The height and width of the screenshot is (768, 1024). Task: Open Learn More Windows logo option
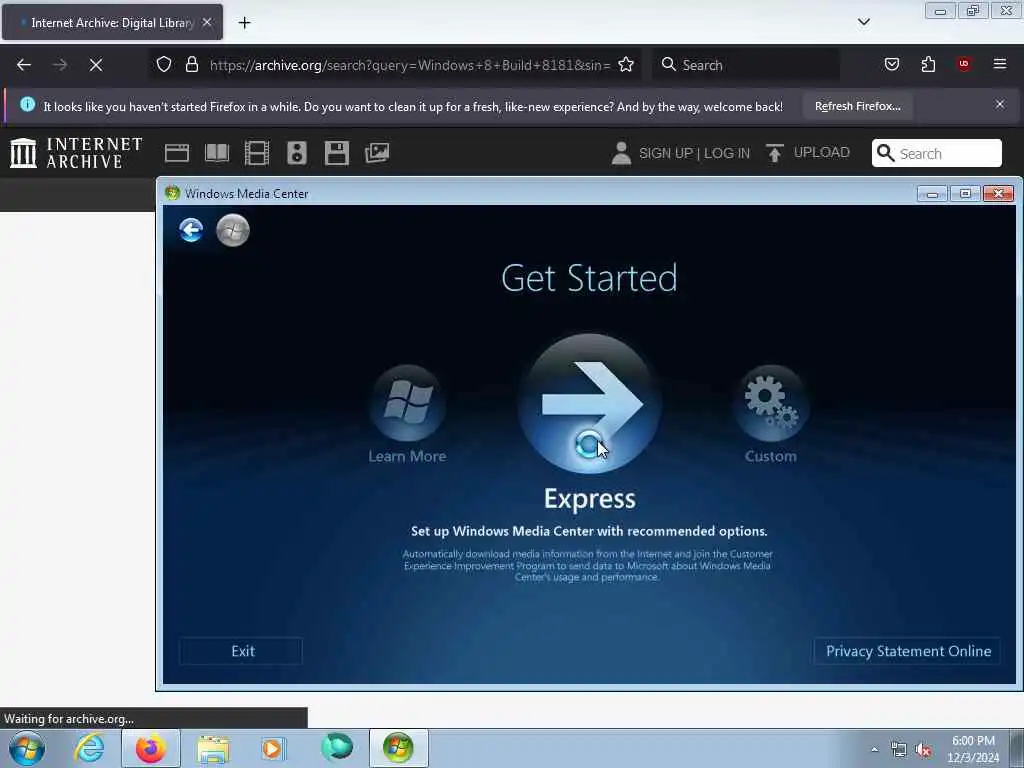click(408, 404)
